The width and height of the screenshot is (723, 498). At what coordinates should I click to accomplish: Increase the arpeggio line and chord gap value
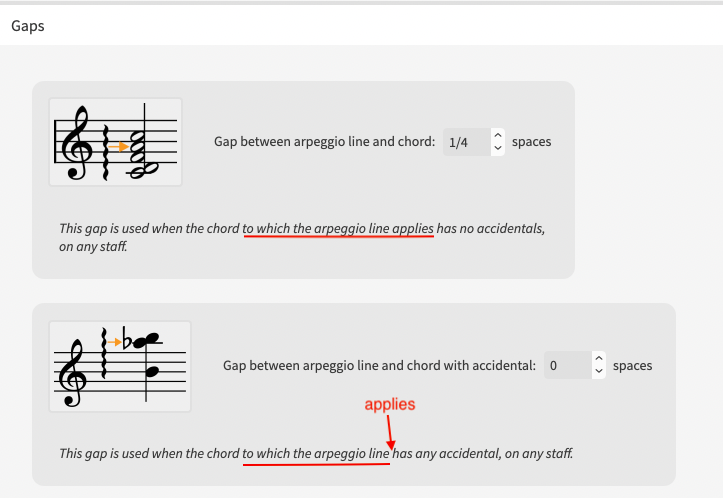pos(498,136)
